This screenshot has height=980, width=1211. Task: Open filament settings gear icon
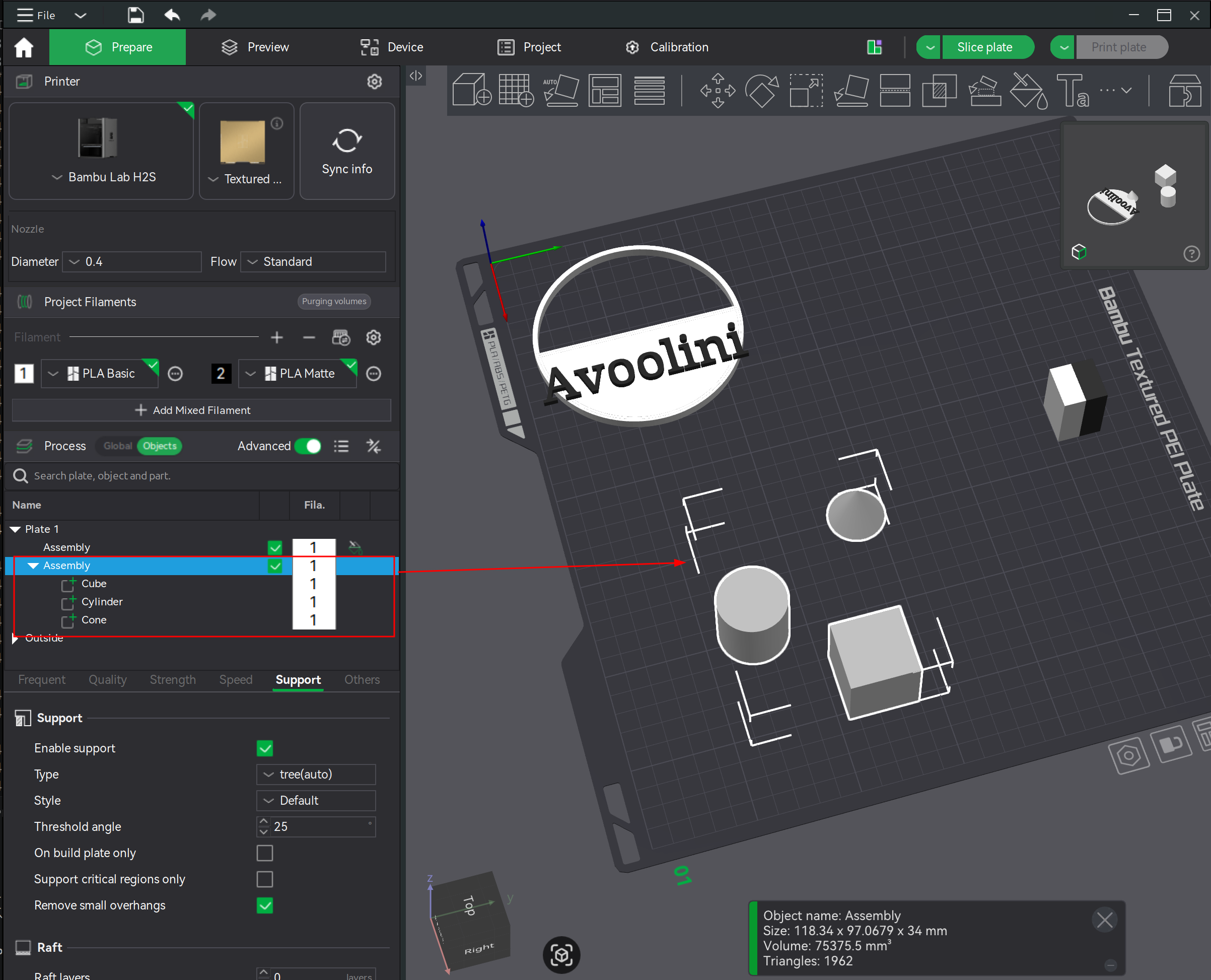[x=374, y=337]
